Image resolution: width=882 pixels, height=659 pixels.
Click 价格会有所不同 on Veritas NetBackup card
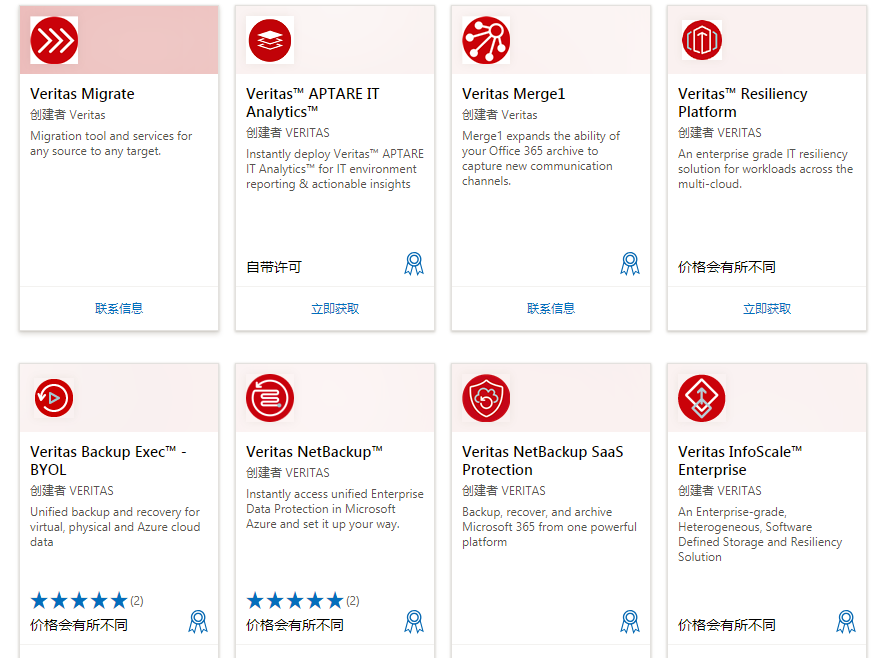(x=295, y=625)
